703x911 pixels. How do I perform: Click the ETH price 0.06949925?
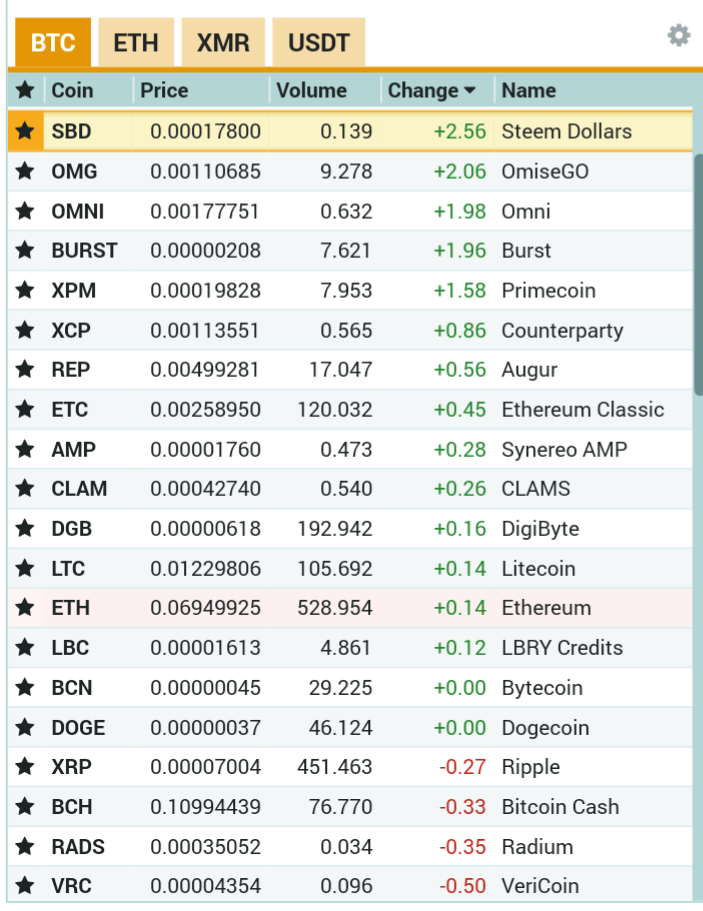point(206,608)
